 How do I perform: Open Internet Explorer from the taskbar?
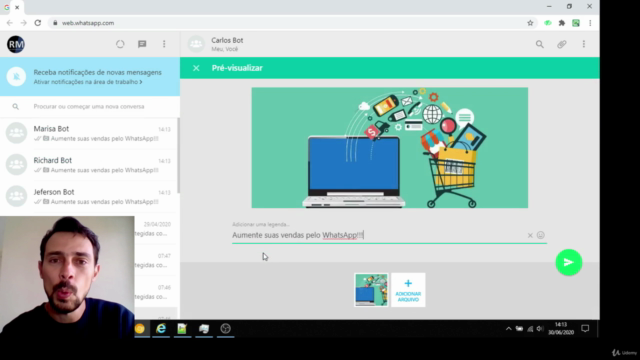tap(161, 329)
